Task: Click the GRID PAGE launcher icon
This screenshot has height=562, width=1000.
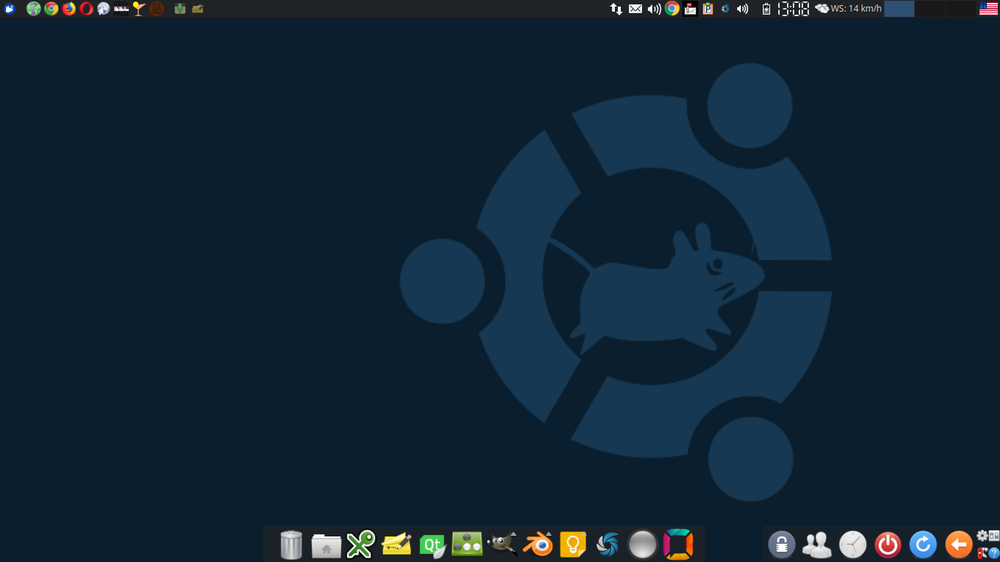Action: (121, 9)
